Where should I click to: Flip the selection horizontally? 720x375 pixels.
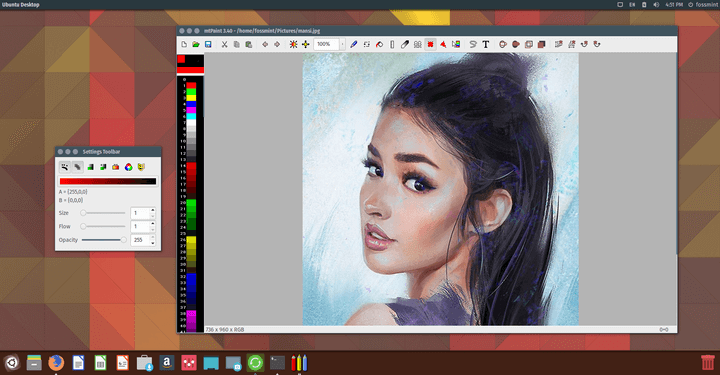pyautogui.click(x=571, y=45)
